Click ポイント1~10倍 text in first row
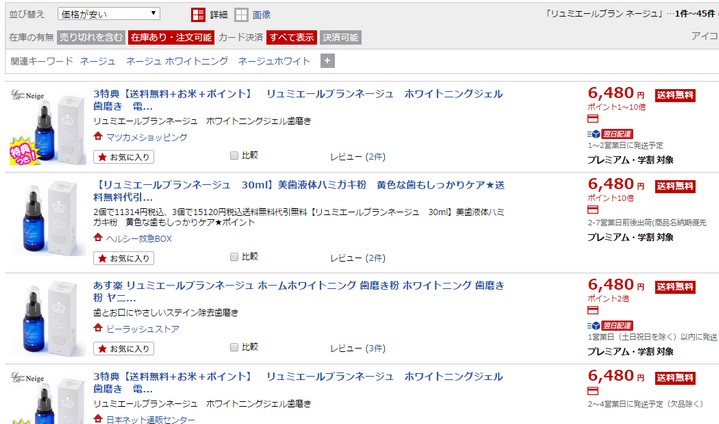719x424 pixels. pos(617,107)
